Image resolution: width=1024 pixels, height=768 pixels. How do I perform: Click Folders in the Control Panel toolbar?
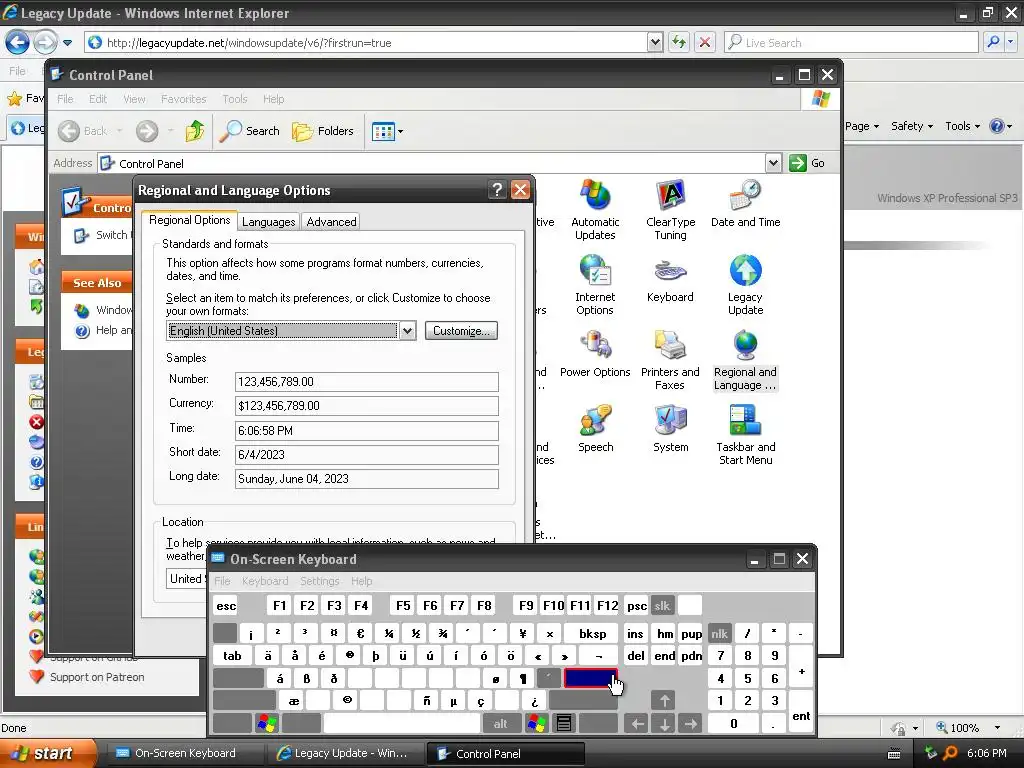coord(323,131)
